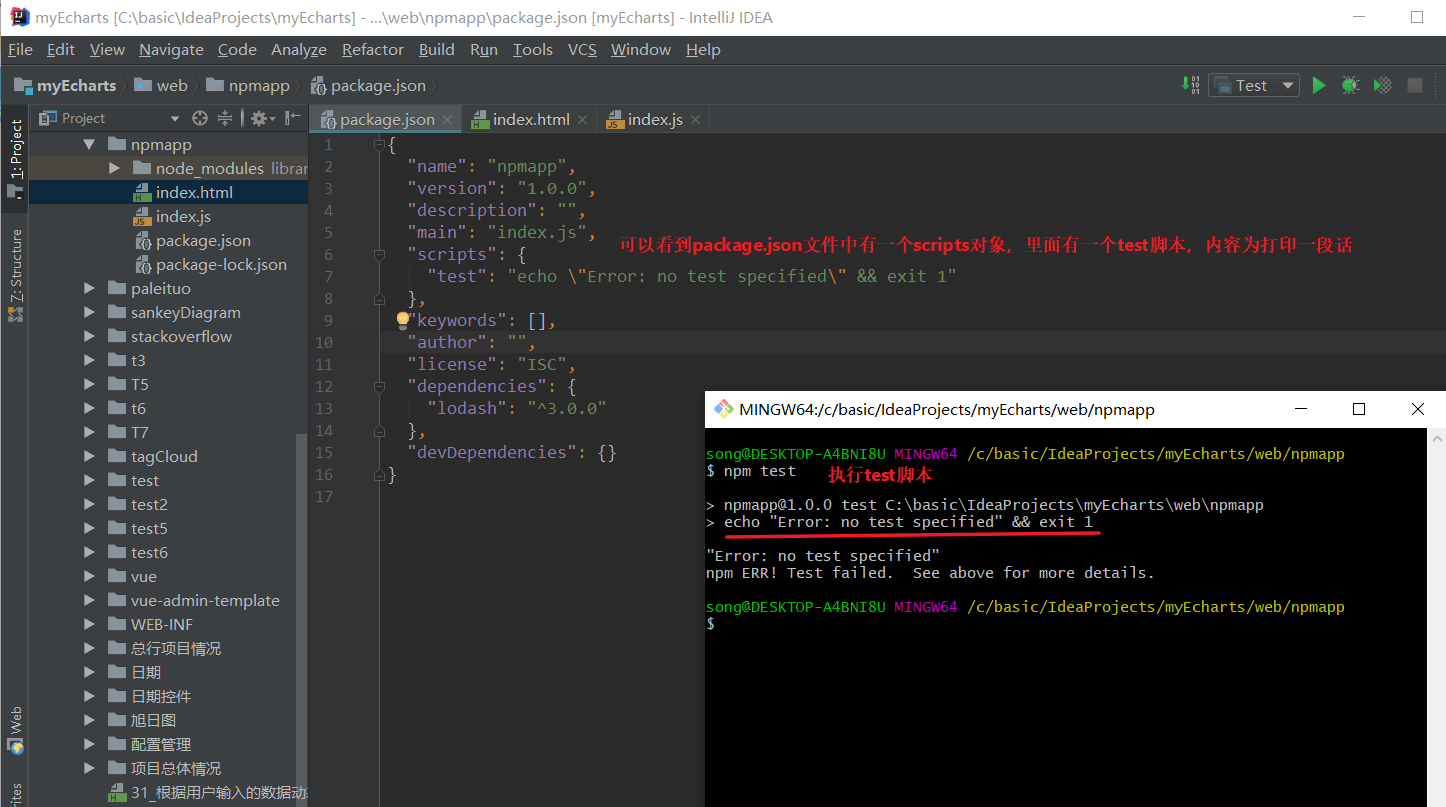This screenshot has height=807, width=1446.
Task: Open Project panel gear settings
Action: pos(262,118)
